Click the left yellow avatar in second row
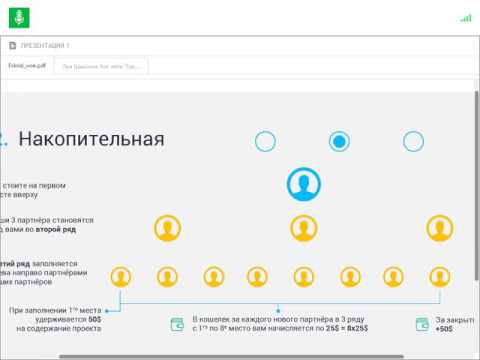480x360 pixels. pyautogui.click(x=167, y=228)
